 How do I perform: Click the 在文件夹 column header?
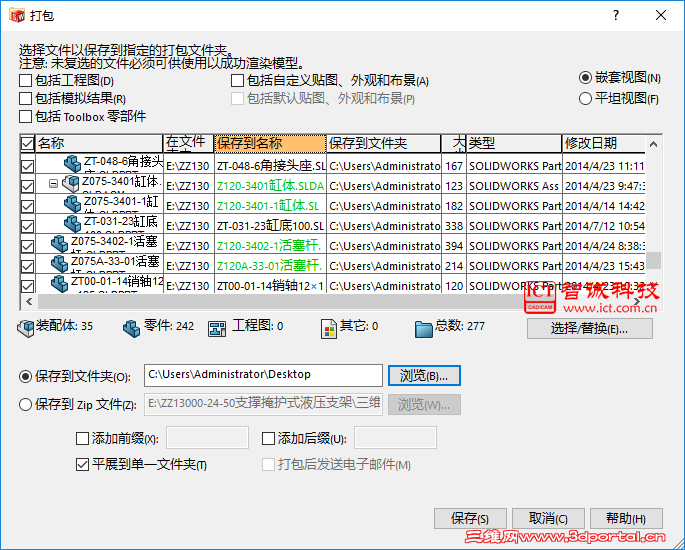[189, 143]
